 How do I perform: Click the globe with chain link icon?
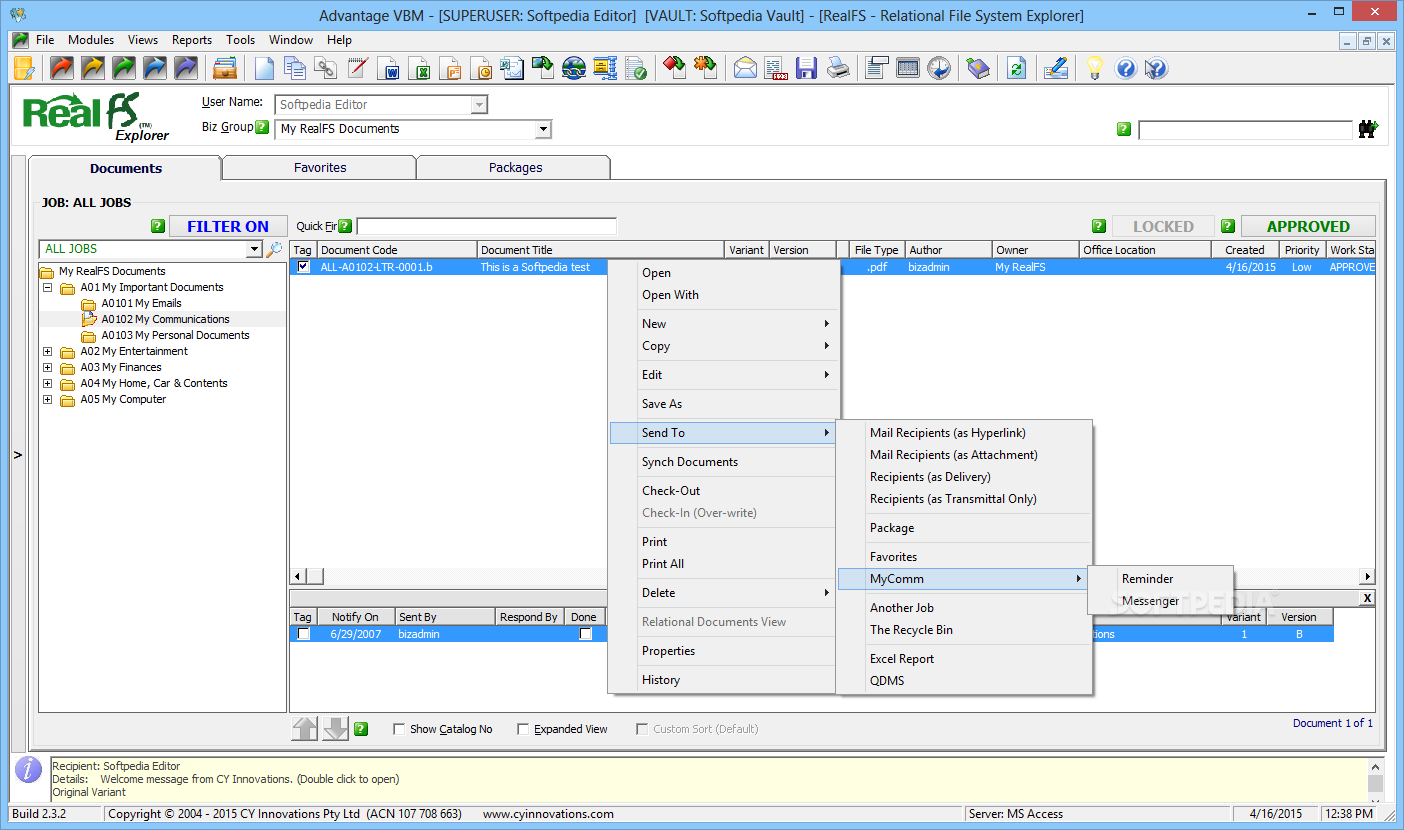(574, 68)
